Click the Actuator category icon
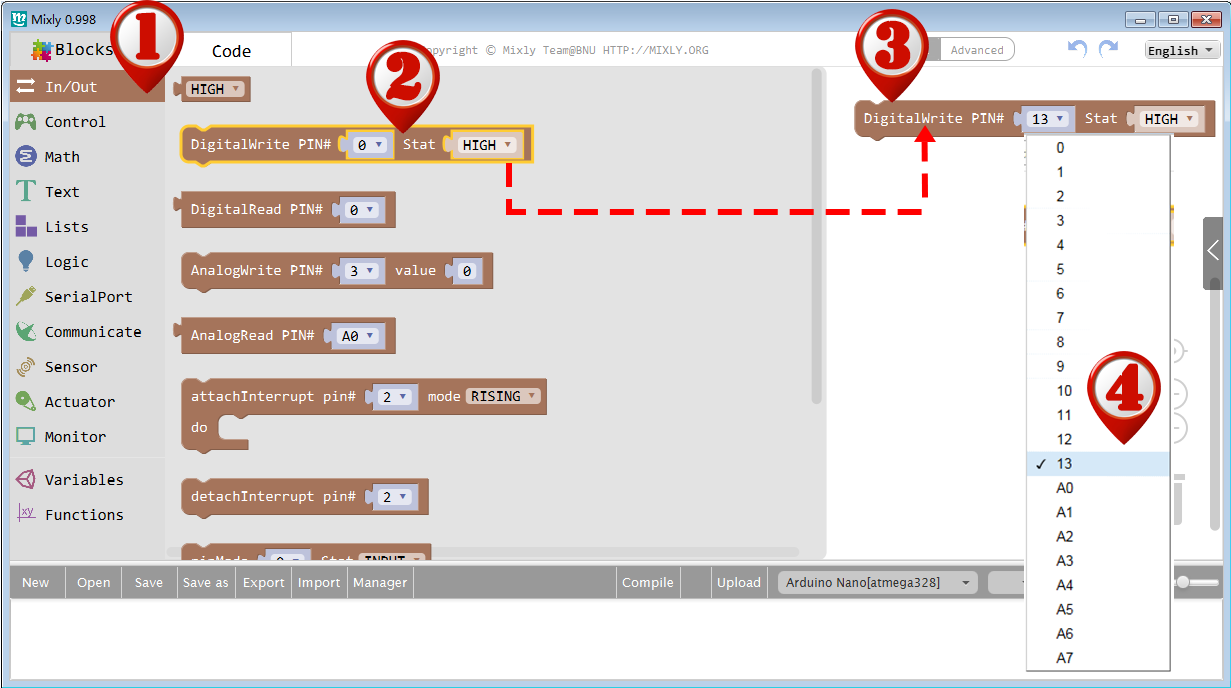 [26, 402]
